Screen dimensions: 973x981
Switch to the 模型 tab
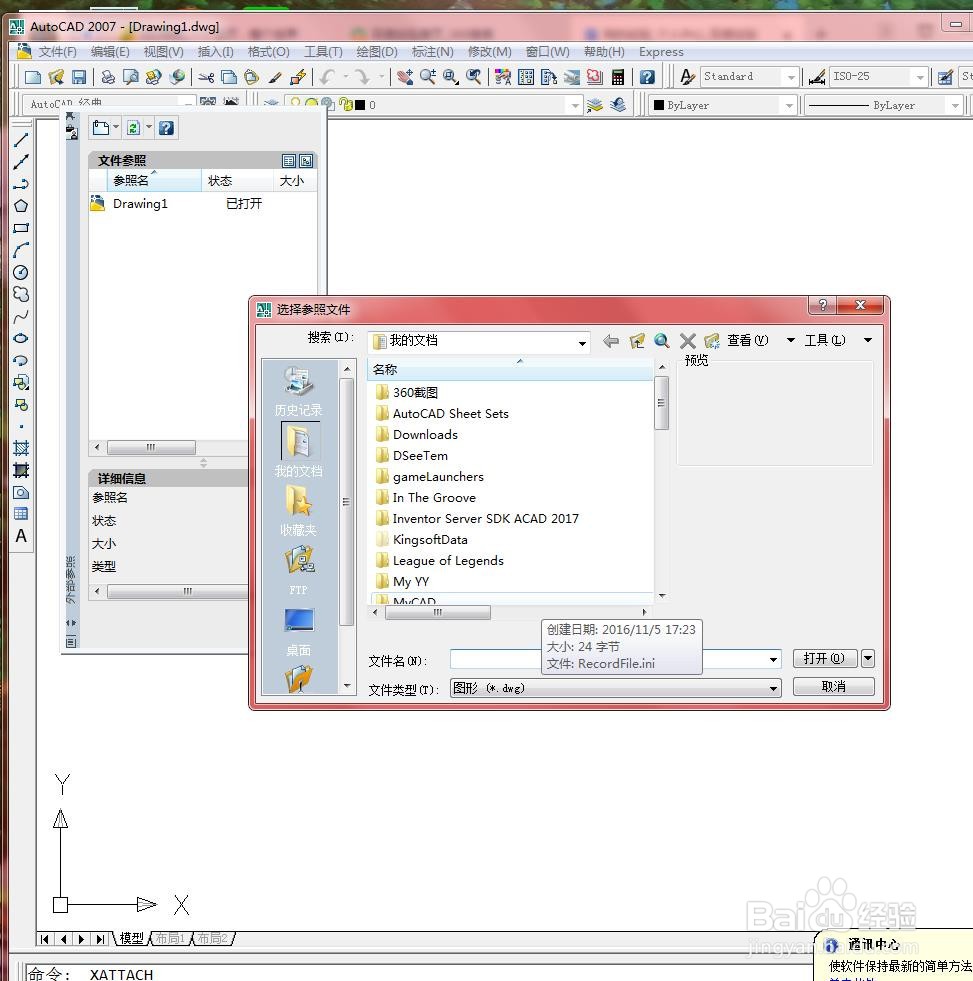click(131, 938)
